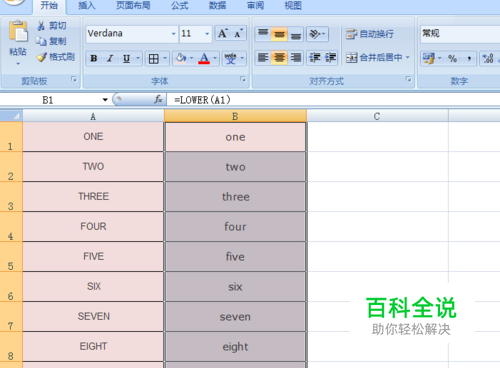Image resolution: width=500 pixels, height=368 pixels.
Task: Click the phonetic guide (wén) icon
Action: [x=230, y=59]
